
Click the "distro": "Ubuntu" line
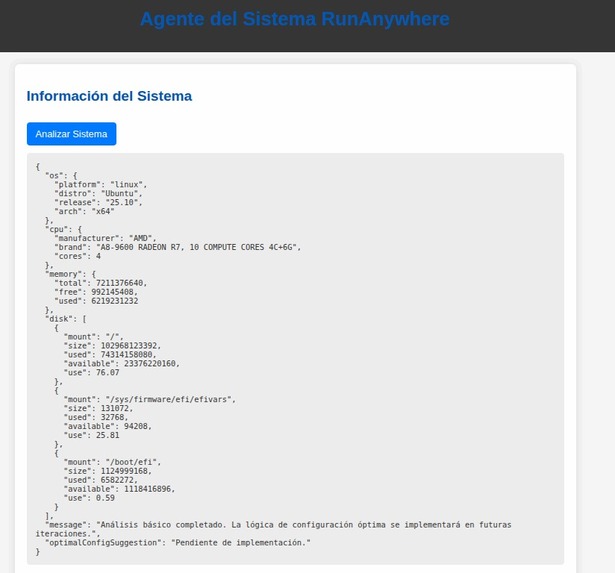point(98,193)
